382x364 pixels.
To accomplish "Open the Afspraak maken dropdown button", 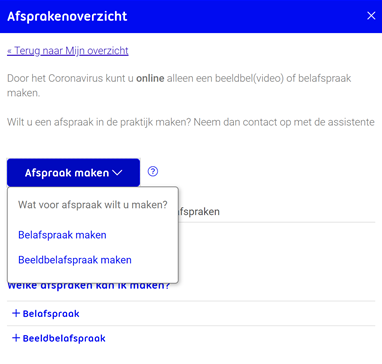I will pos(73,172).
